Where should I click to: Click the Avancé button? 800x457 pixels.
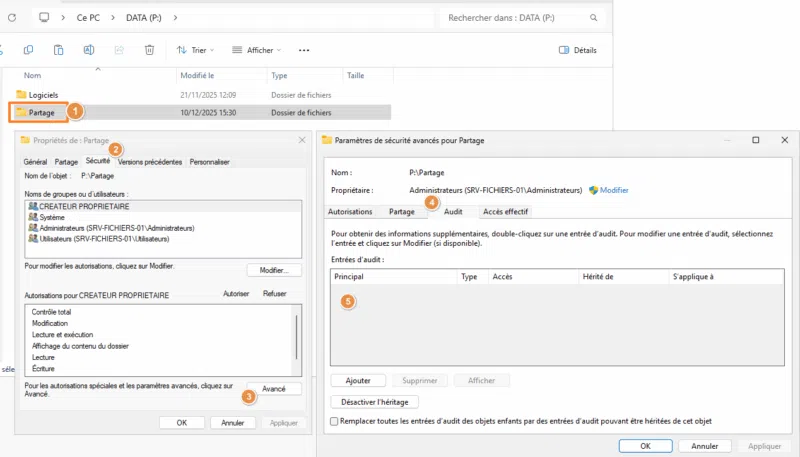[x=273, y=388]
